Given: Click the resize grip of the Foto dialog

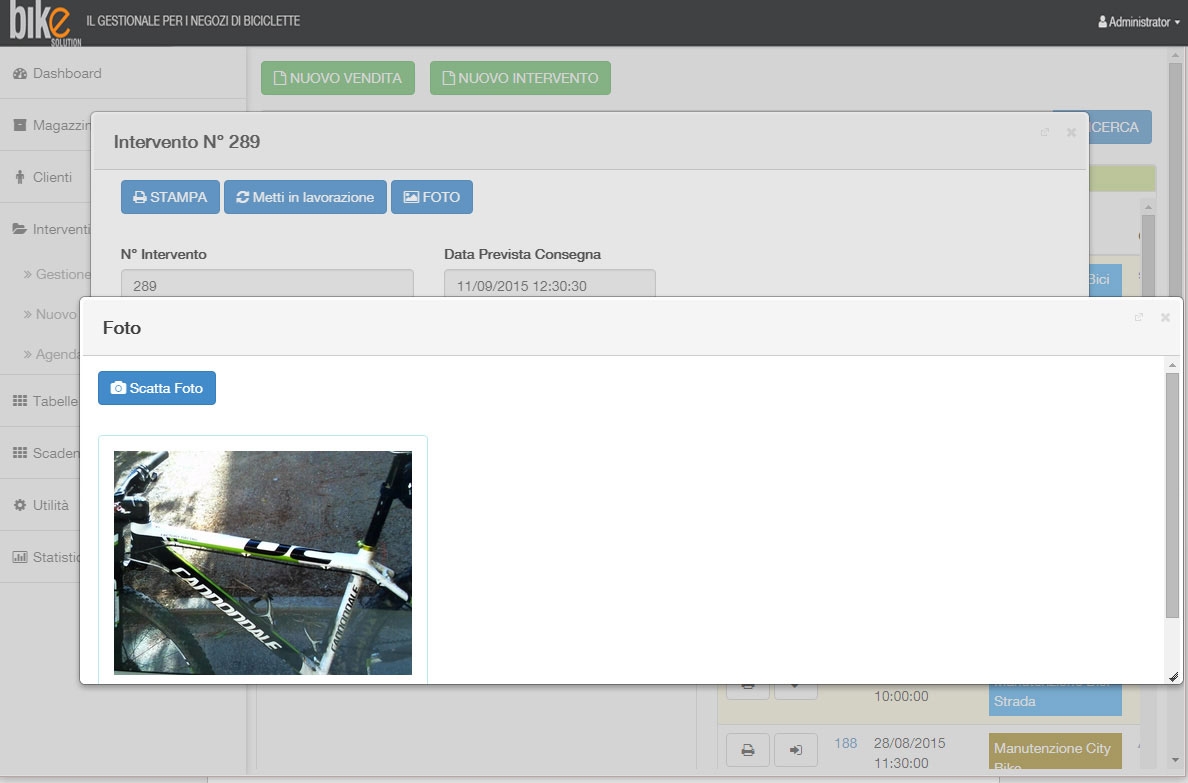Looking at the screenshot, I should coord(1174,677).
